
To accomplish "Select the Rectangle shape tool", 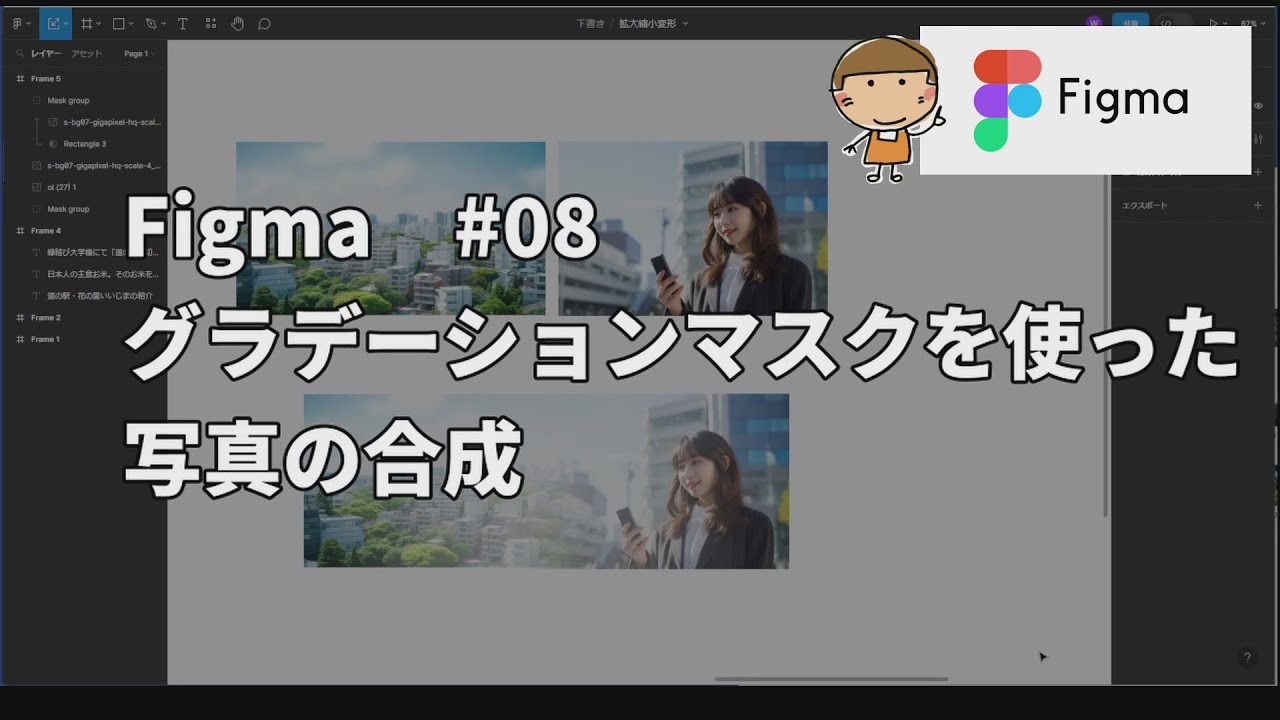I will coord(118,23).
